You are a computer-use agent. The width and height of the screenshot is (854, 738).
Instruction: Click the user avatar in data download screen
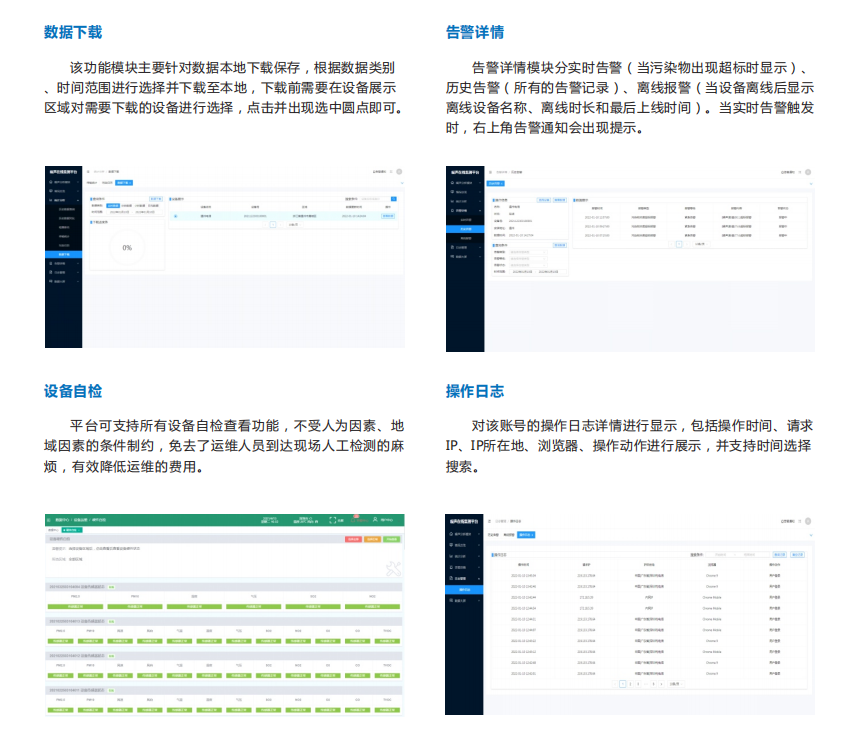399,172
